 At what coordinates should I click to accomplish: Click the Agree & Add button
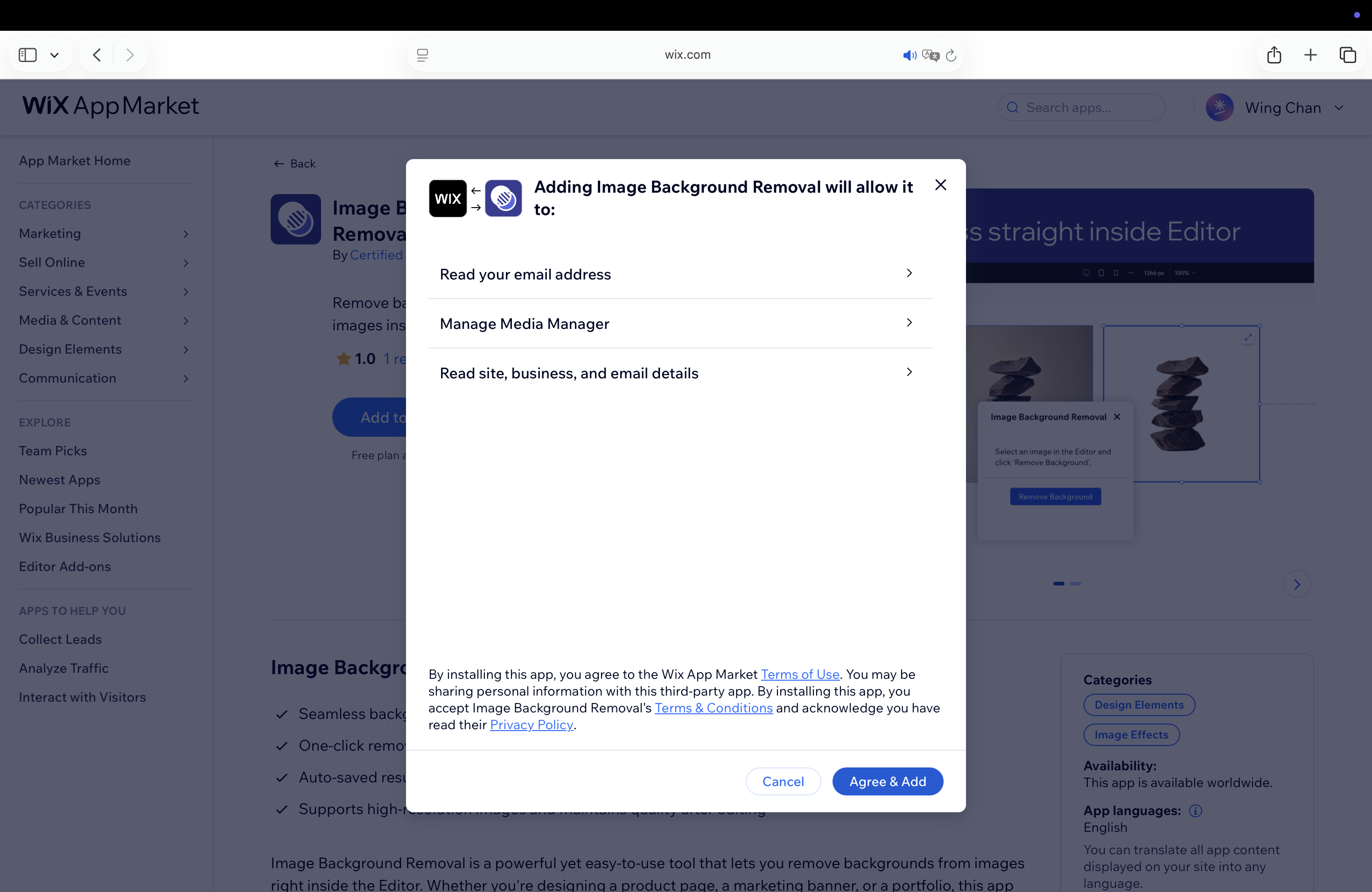point(887,781)
